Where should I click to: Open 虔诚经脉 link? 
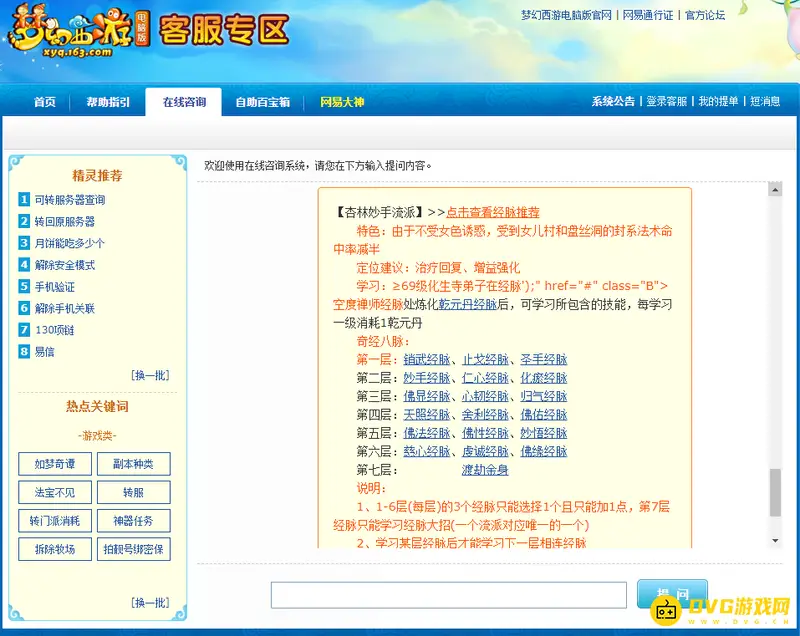click(485, 451)
